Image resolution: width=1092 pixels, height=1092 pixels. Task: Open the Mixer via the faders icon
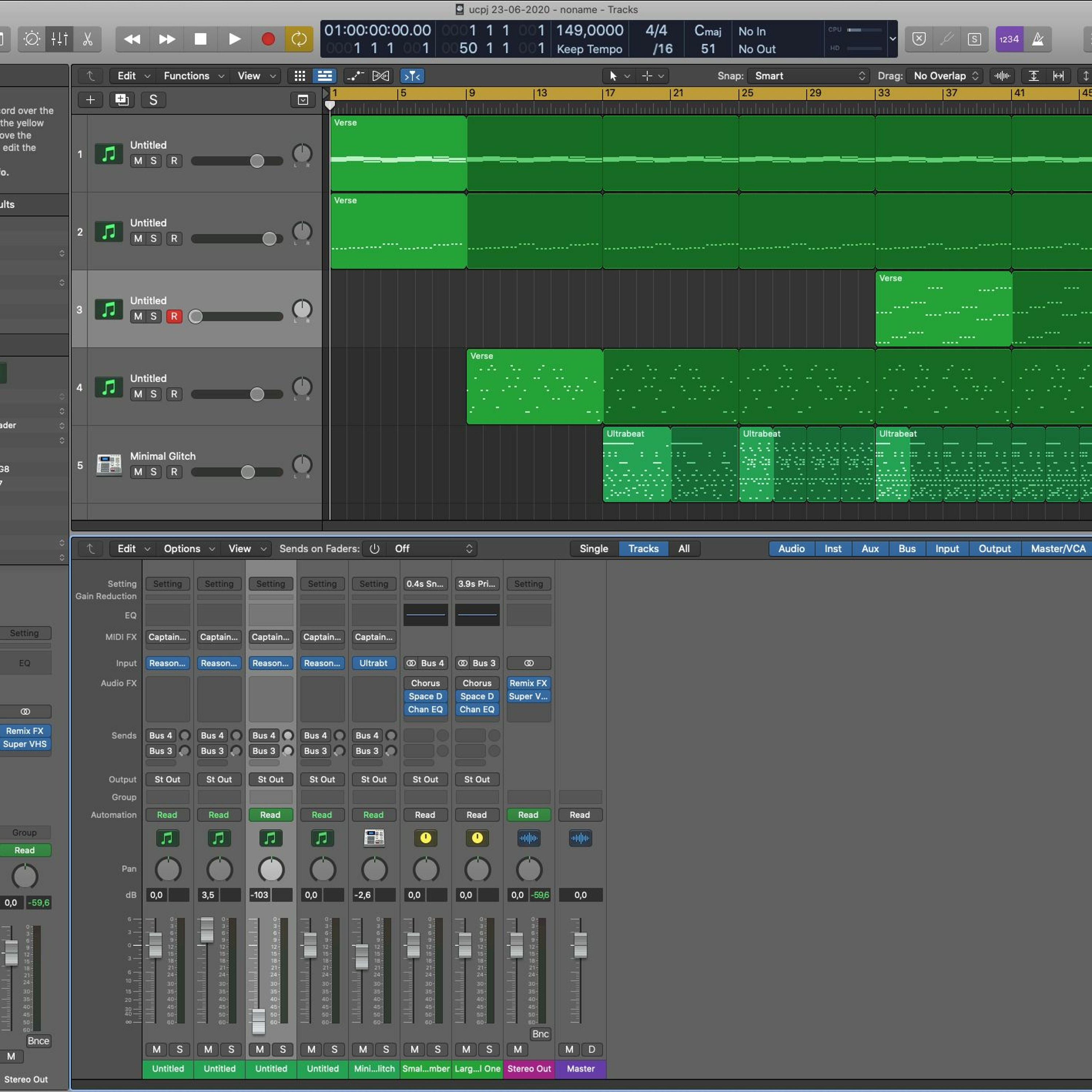point(59,39)
